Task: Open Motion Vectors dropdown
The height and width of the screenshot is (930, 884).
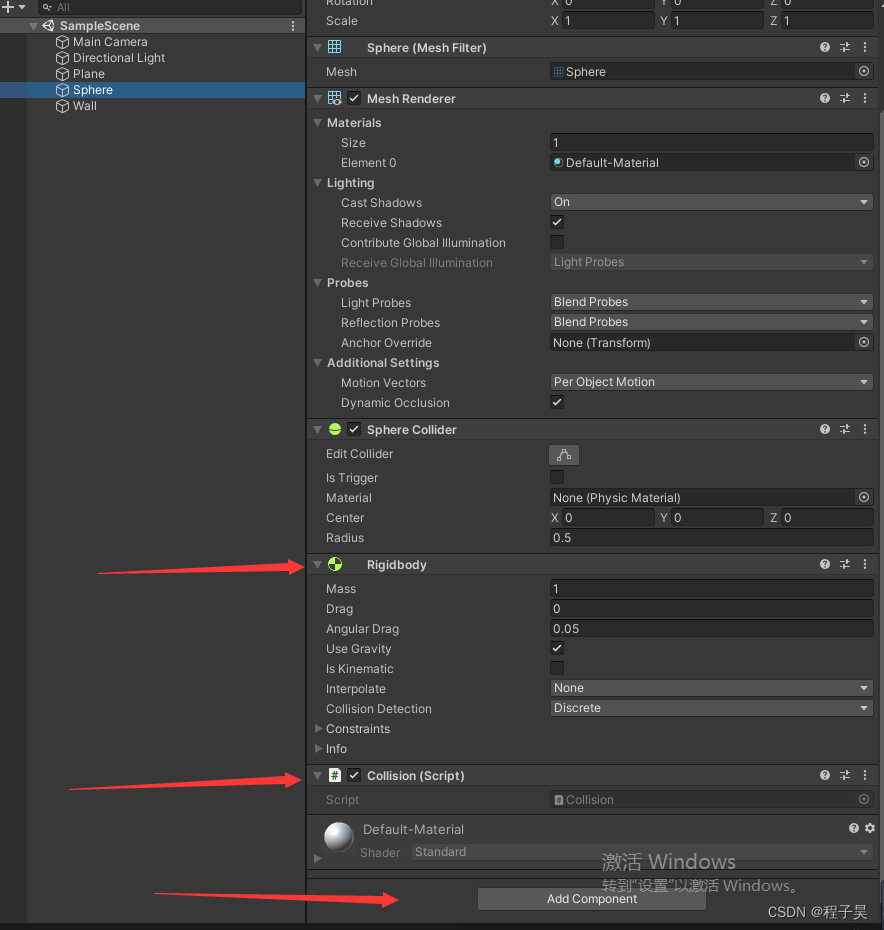Action: click(711, 382)
